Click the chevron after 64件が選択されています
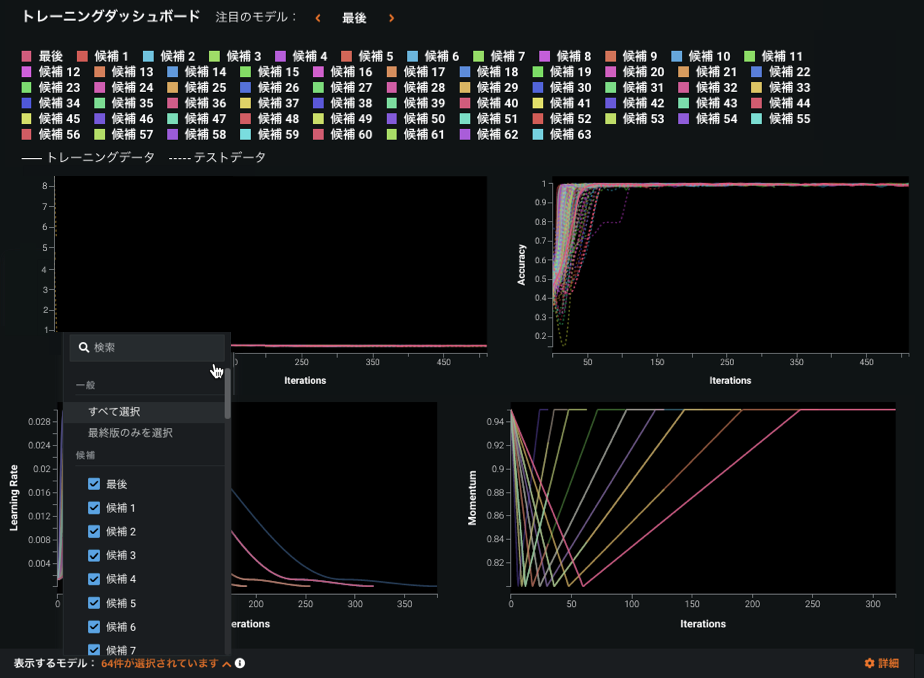Viewport: 924px width, 678px height. coord(227,663)
